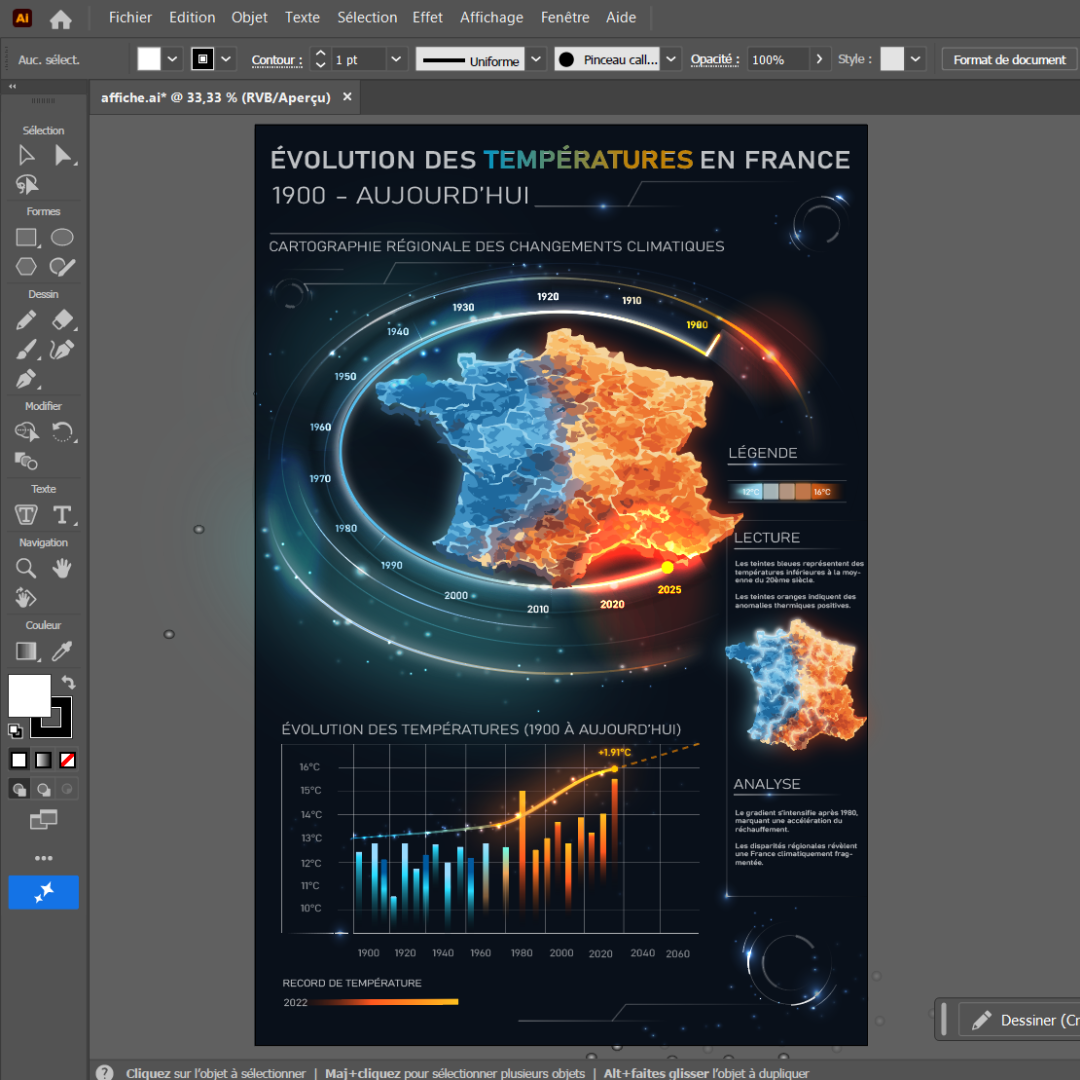Expand the Uniforme stroke profile dropdown
This screenshot has height=1080, width=1080.
coord(537,60)
